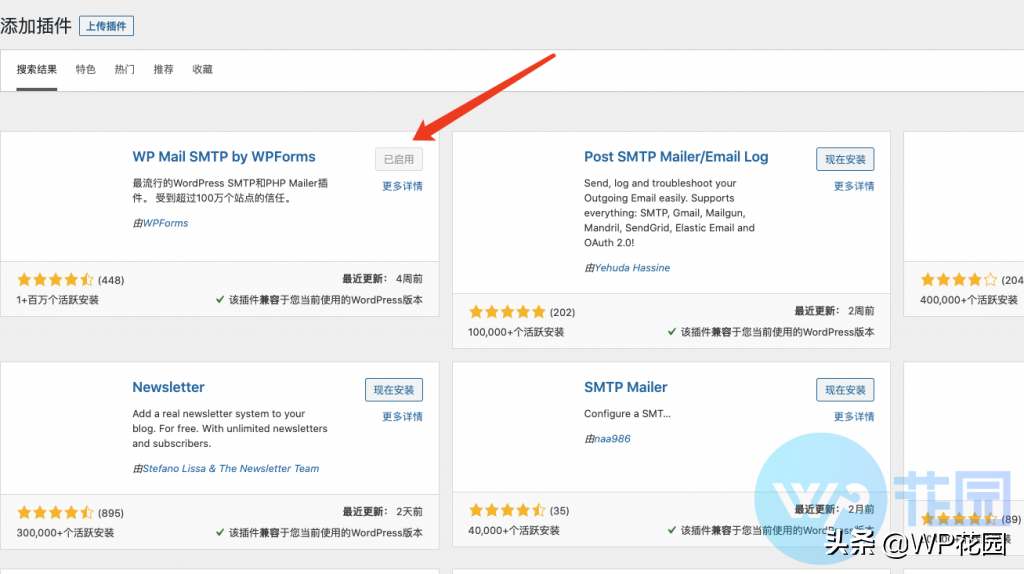The width and height of the screenshot is (1024, 574).
Task: Click the star rating of Post SMTP Mailer (202)
Action: pyautogui.click(x=507, y=312)
